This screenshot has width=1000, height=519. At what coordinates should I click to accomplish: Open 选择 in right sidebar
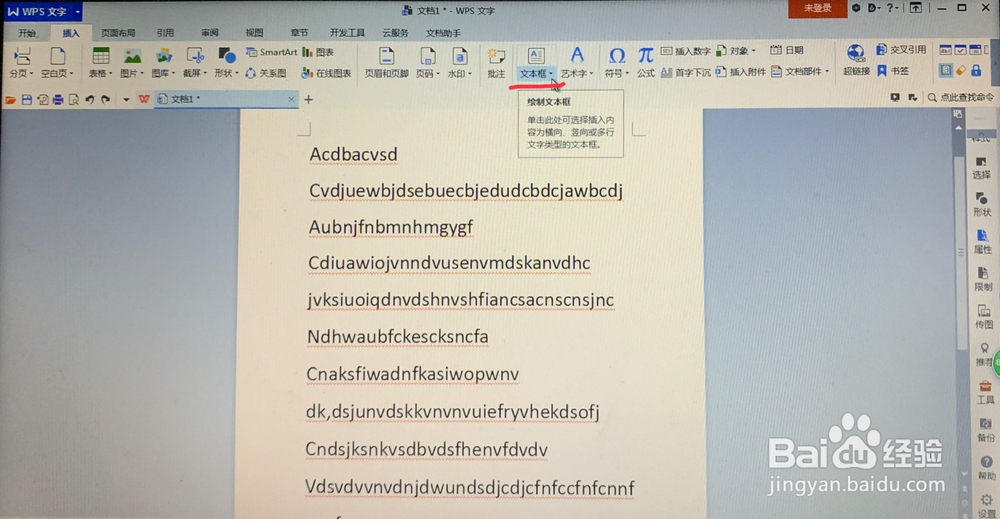(x=982, y=168)
